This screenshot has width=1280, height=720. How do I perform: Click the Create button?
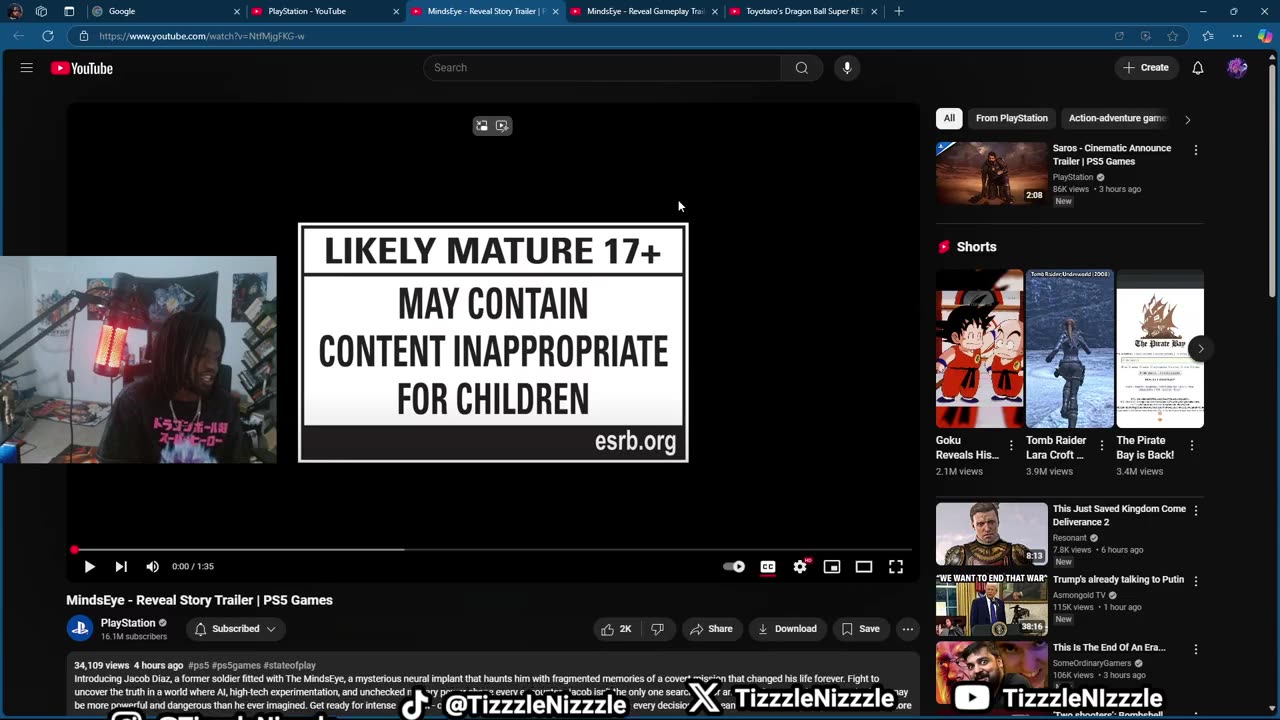tap(1146, 68)
